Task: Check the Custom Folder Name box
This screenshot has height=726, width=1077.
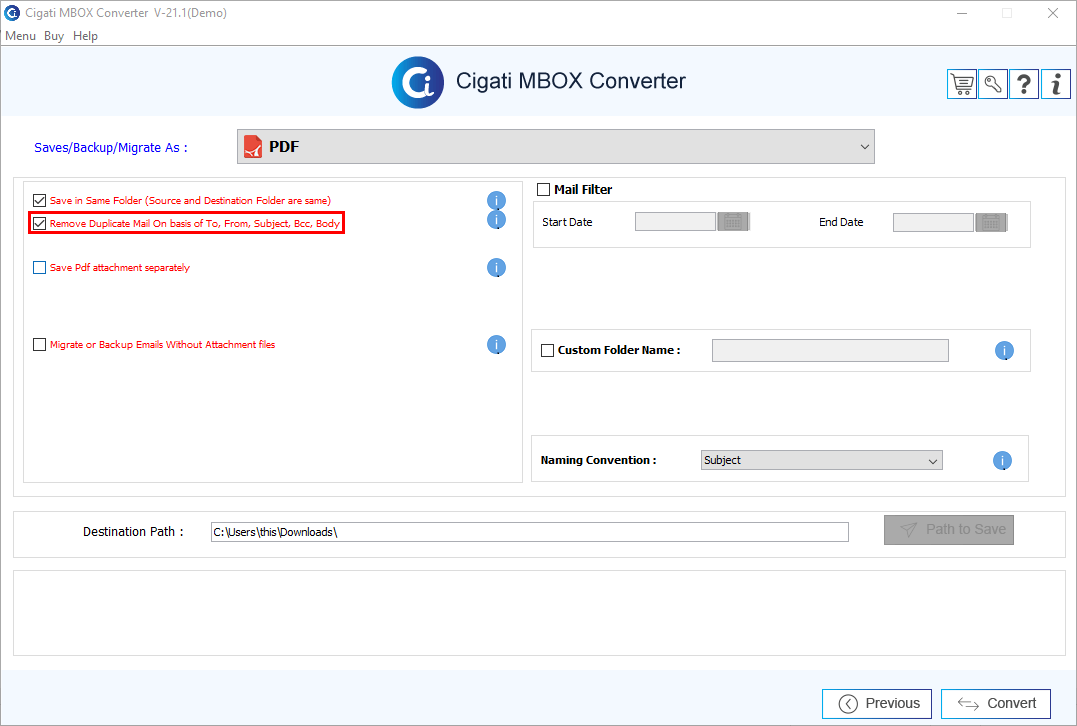Action: pos(547,350)
